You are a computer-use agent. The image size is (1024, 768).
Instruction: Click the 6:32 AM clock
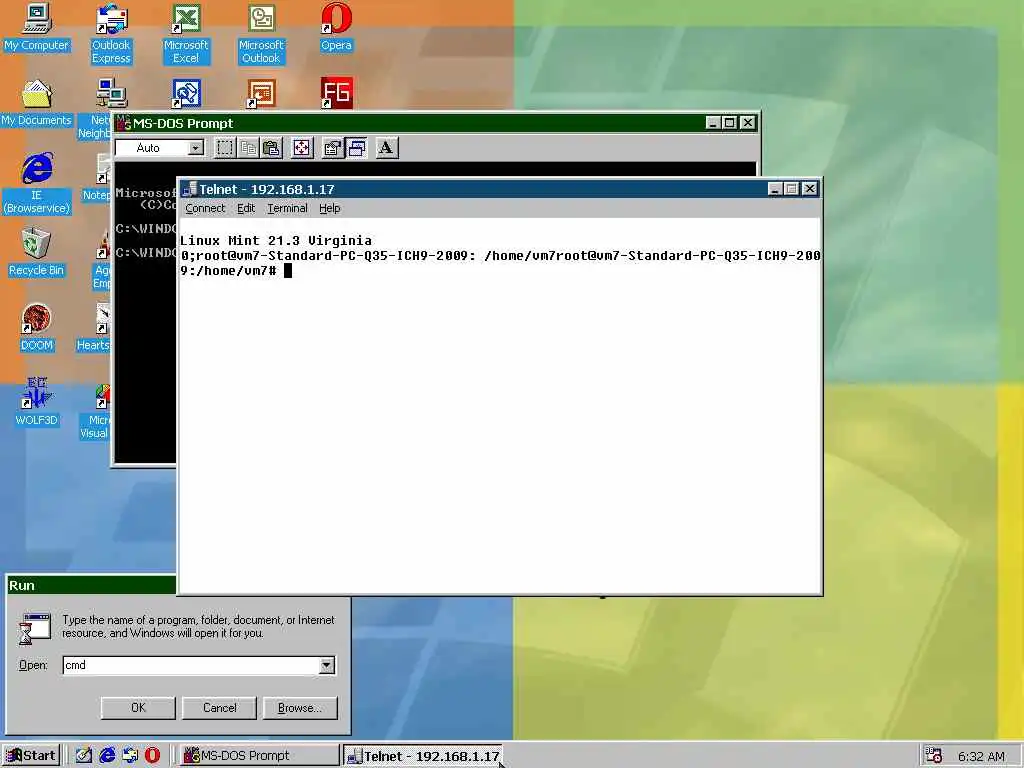pos(981,756)
